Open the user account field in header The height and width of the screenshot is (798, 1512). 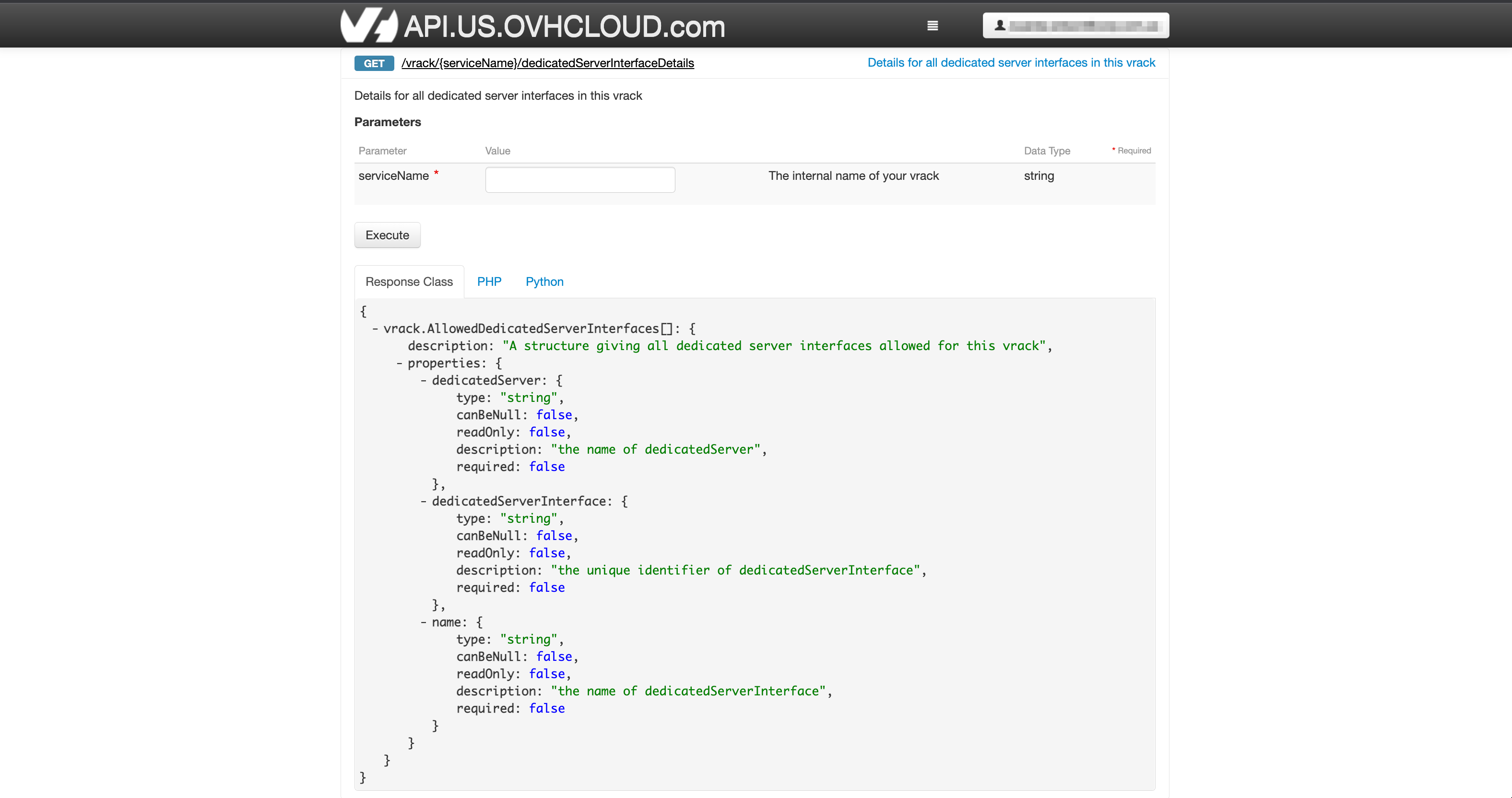pyautogui.click(x=1076, y=25)
